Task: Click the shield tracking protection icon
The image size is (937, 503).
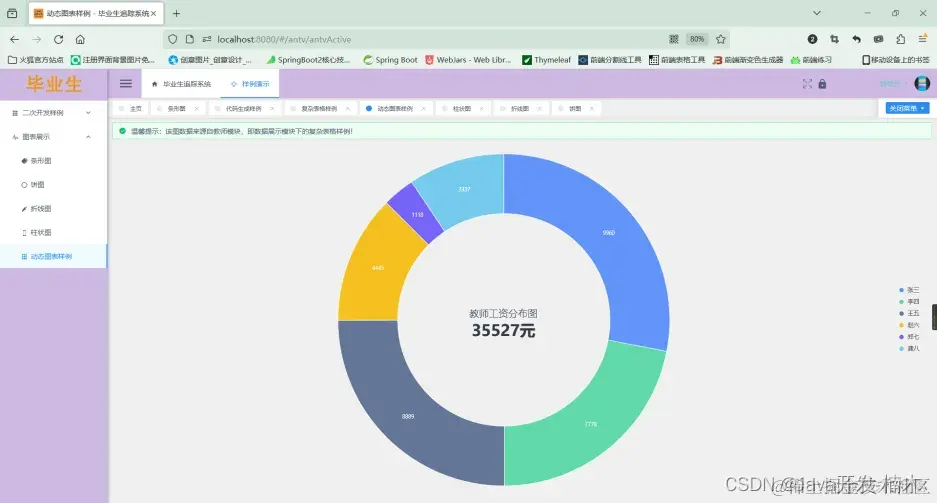Action: [173, 39]
